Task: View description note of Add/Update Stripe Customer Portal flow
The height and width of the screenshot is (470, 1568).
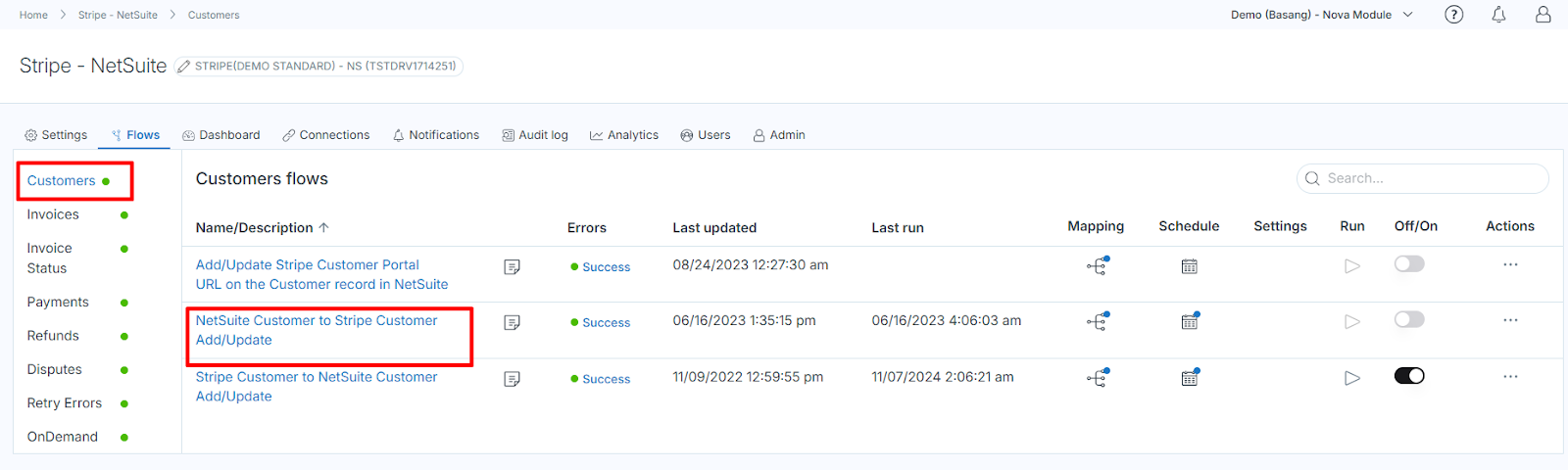Action: pyautogui.click(x=512, y=267)
